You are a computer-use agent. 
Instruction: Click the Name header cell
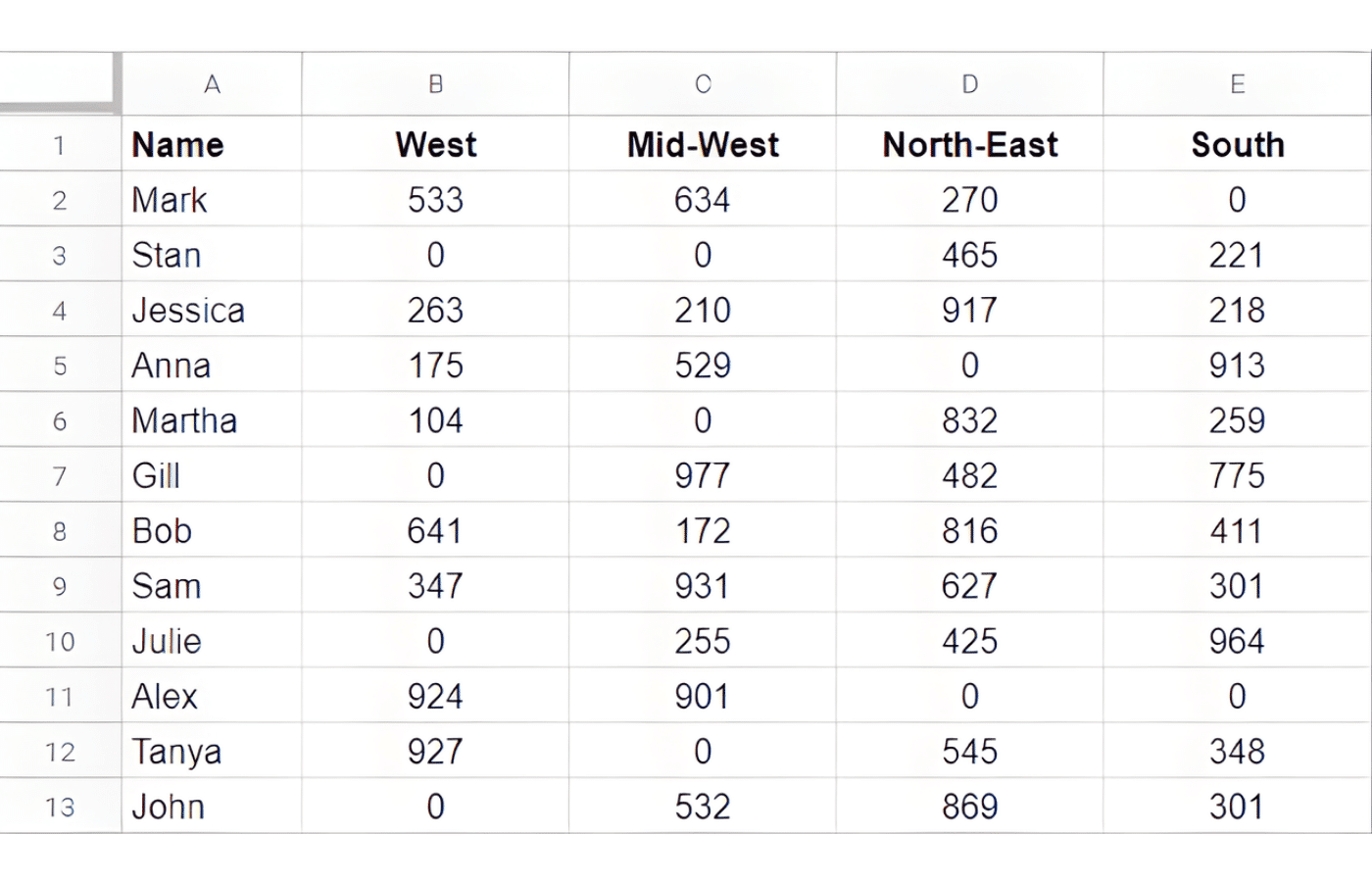pos(212,144)
